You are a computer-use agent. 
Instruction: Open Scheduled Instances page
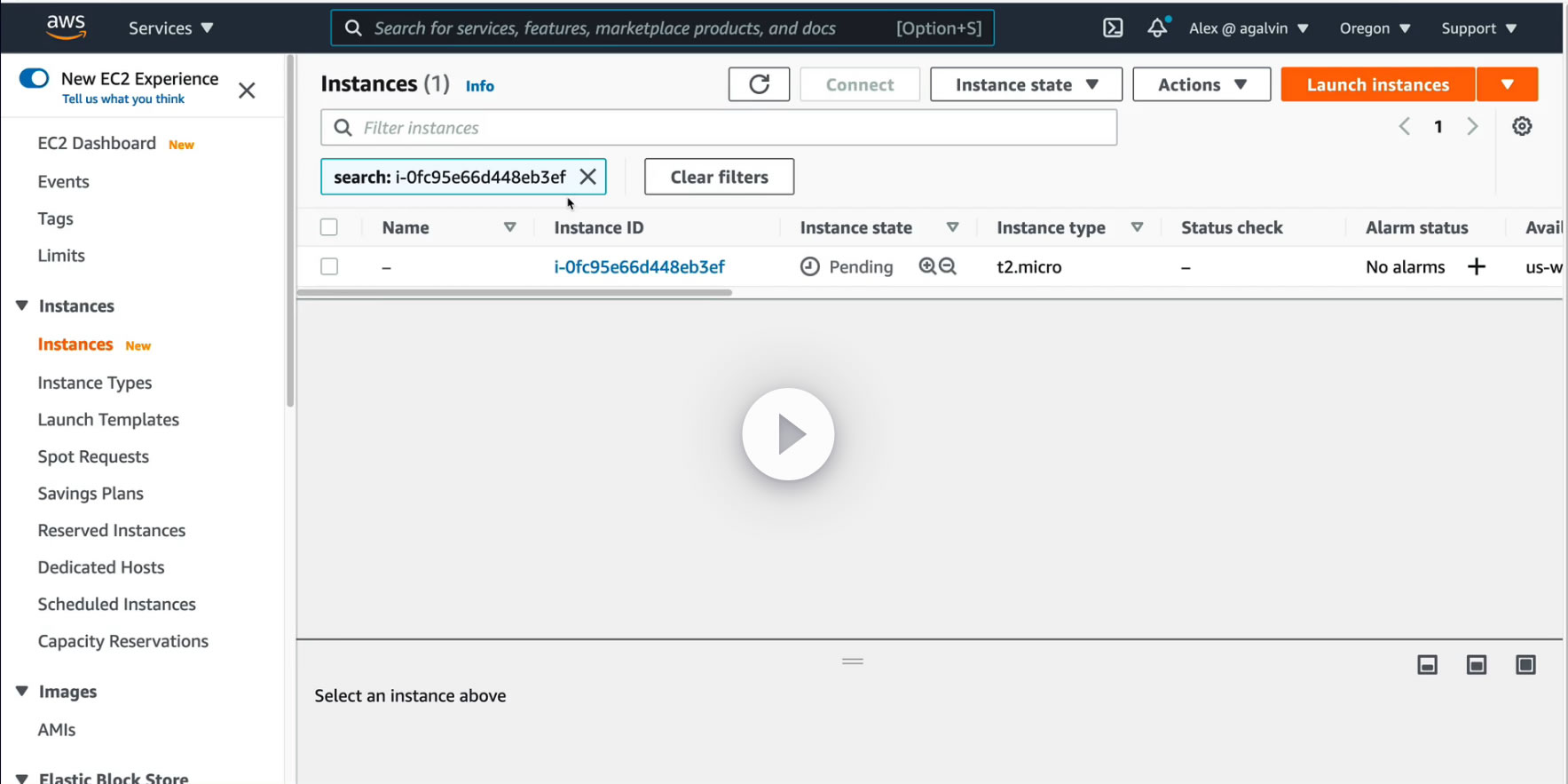116,604
